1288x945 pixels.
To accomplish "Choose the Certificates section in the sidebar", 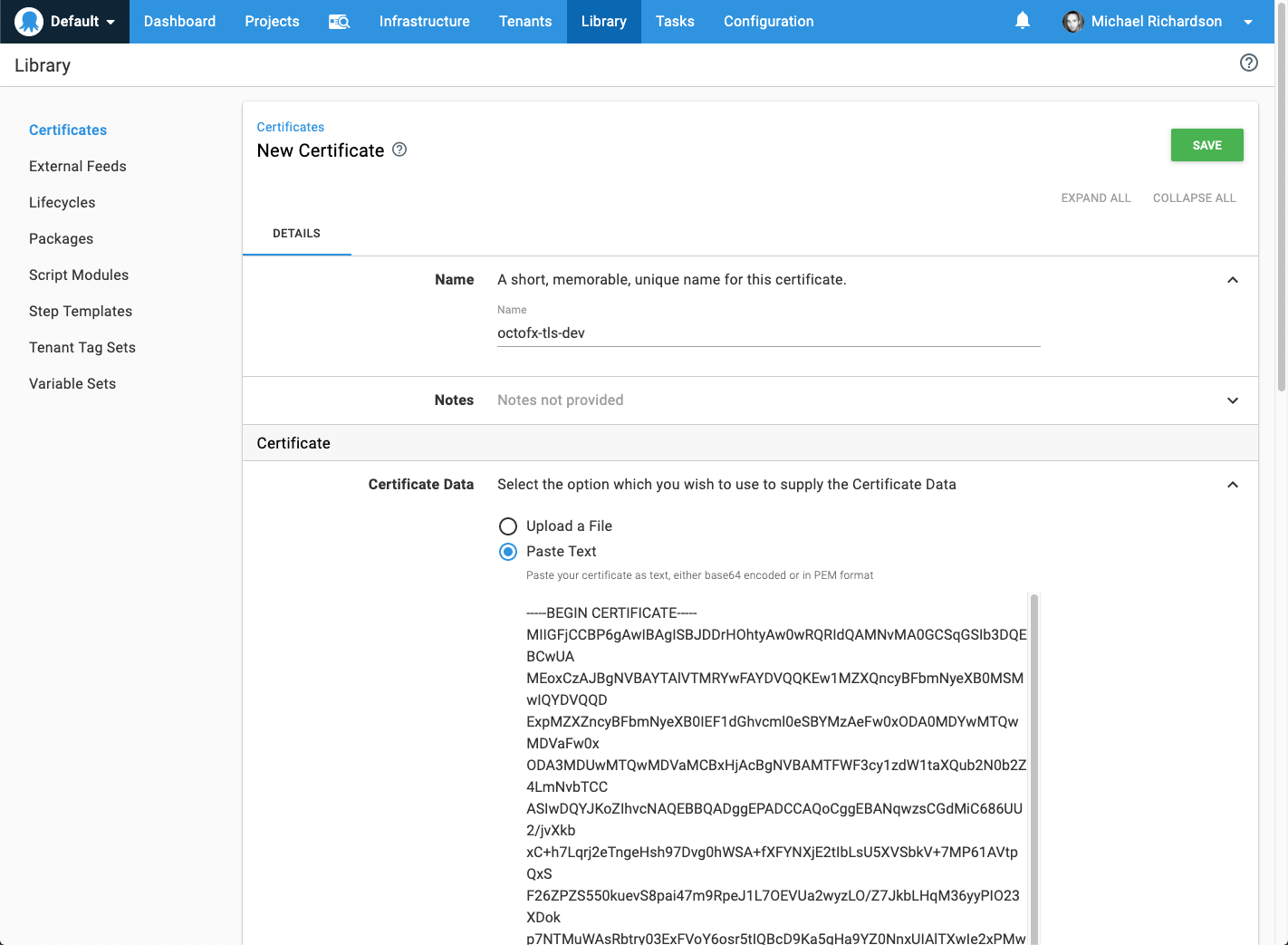I will click(x=68, y=130).
